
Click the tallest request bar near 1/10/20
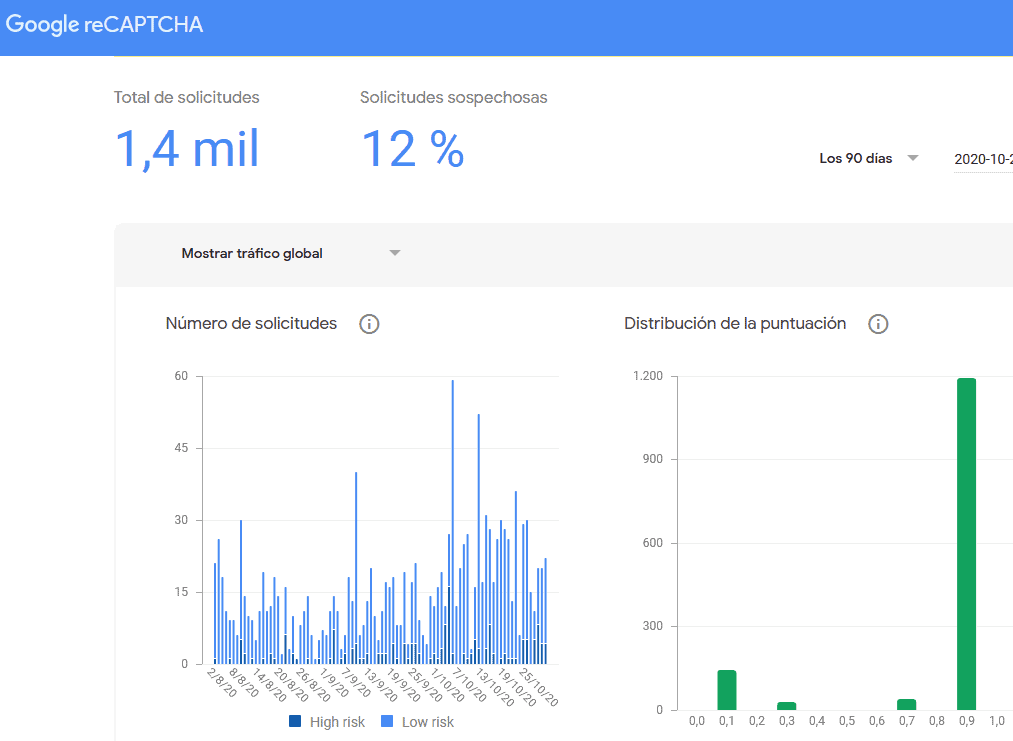coord(452,521)
